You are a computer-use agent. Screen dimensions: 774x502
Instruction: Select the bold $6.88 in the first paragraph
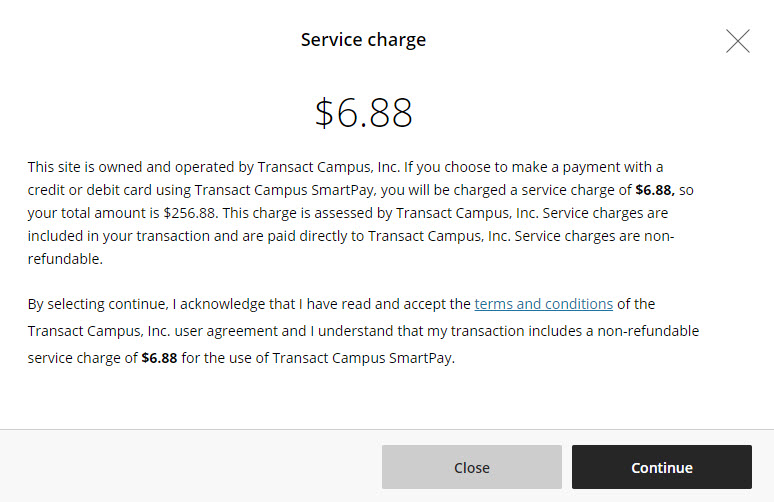point(654,189)
